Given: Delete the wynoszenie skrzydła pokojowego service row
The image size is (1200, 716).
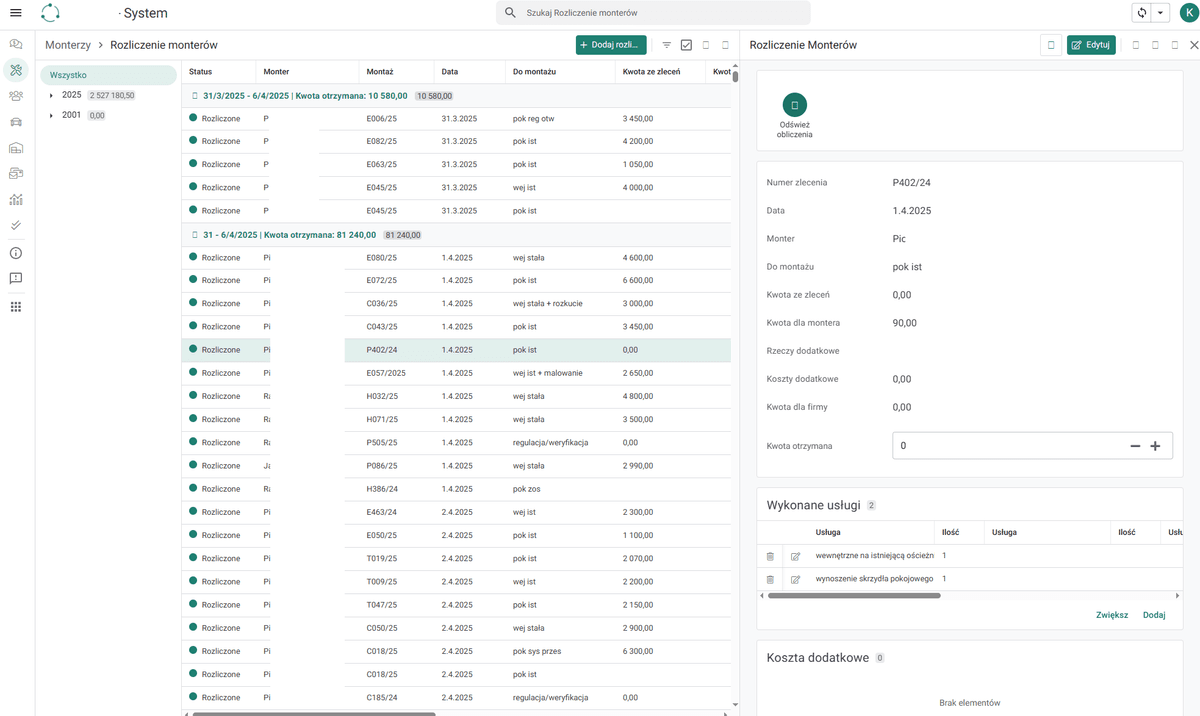Looking at the screenshot, I should click(x=770, y=579).
